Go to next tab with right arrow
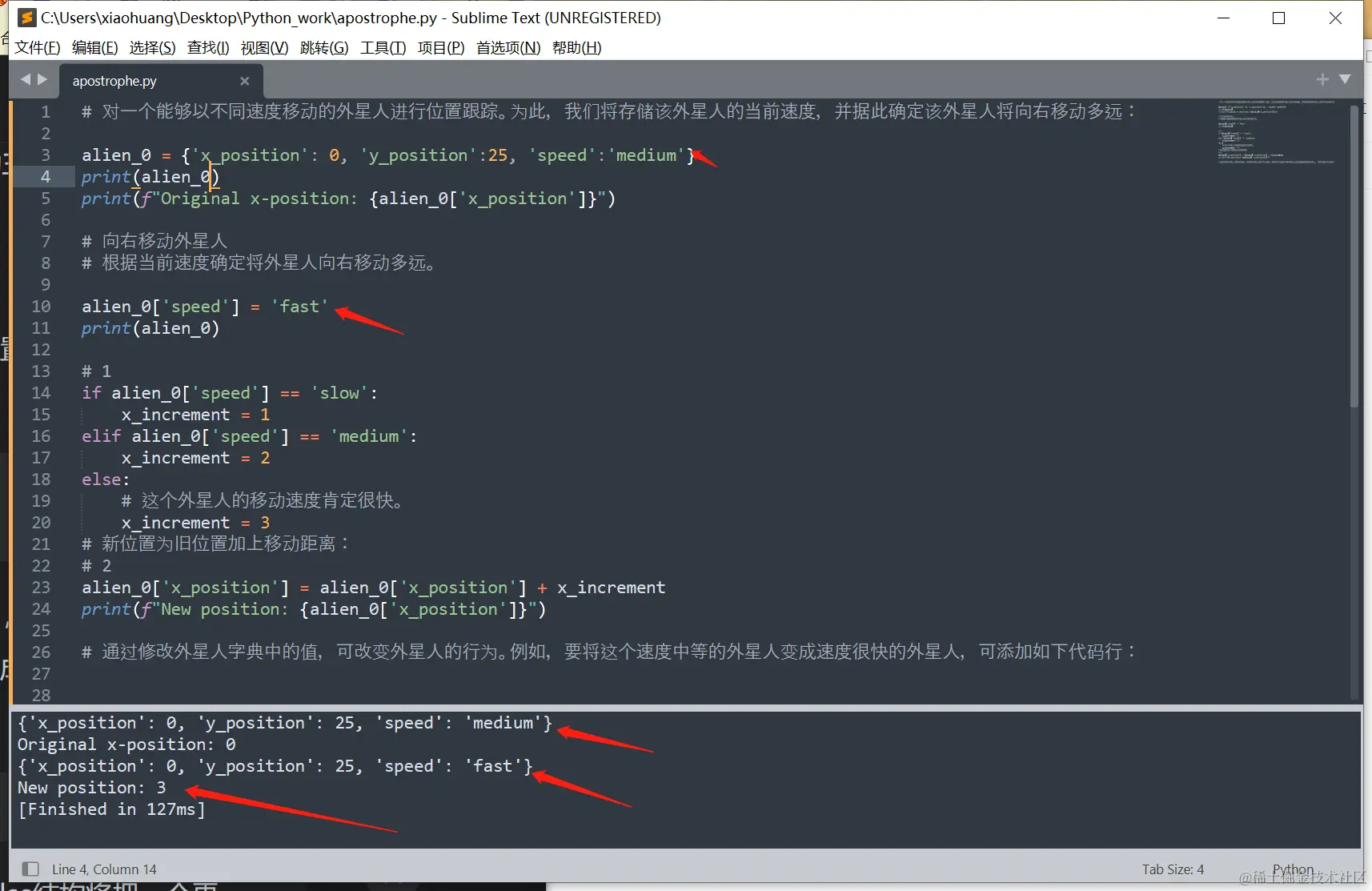The width and height of the screenshot is (1372, 891). tap(42, 79)
